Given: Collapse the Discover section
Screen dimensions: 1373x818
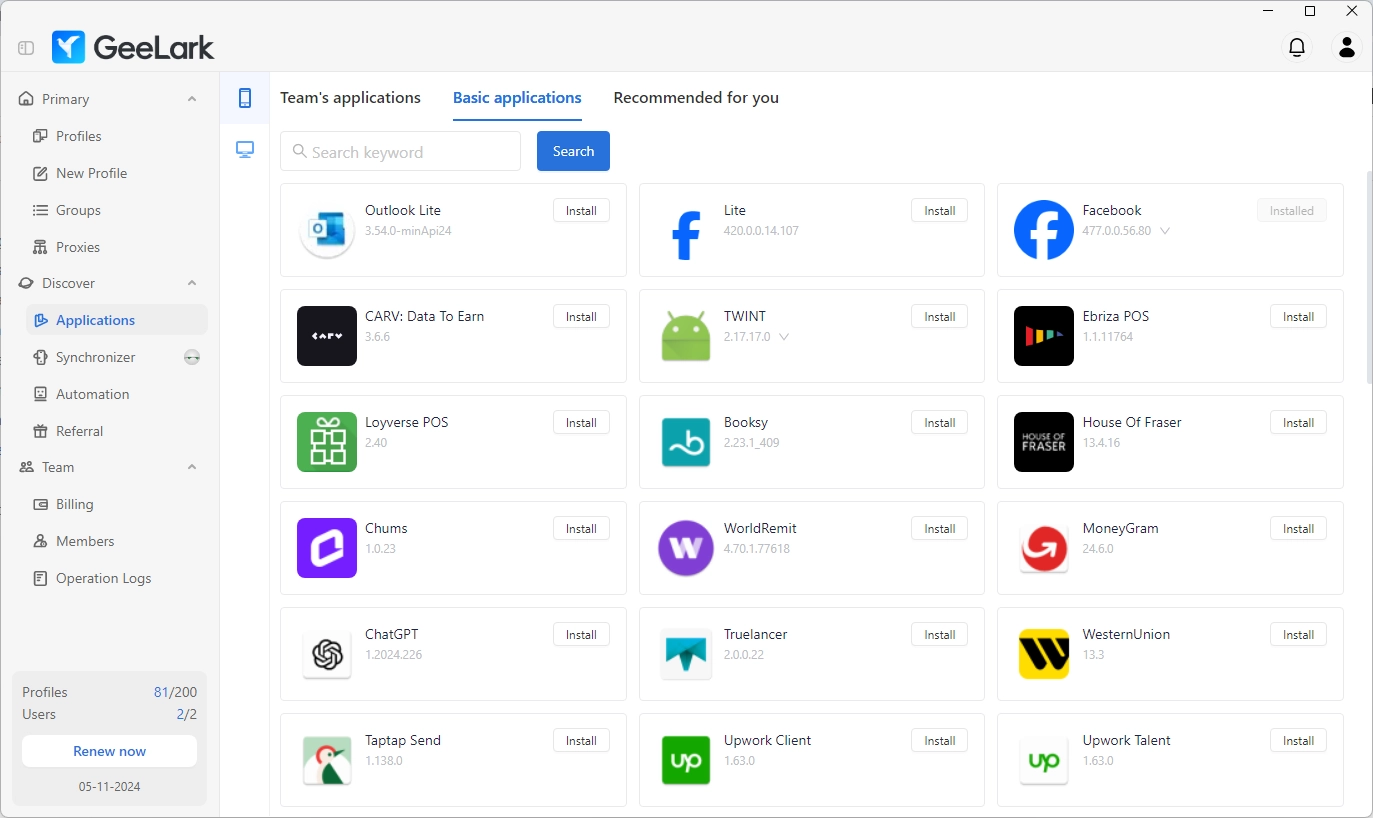Looking at the screenshot, I should 192,283.
